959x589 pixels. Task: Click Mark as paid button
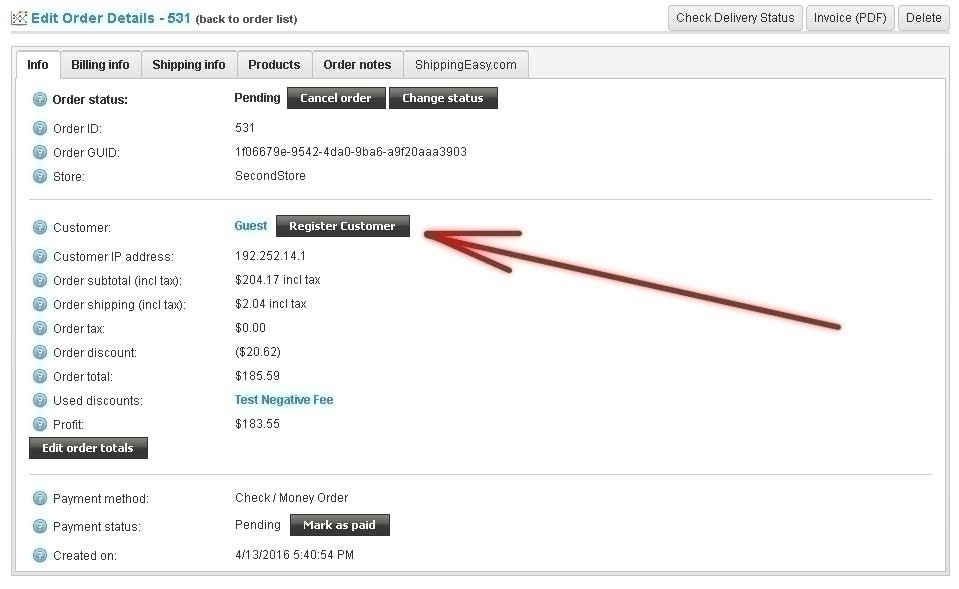(339, 525)
